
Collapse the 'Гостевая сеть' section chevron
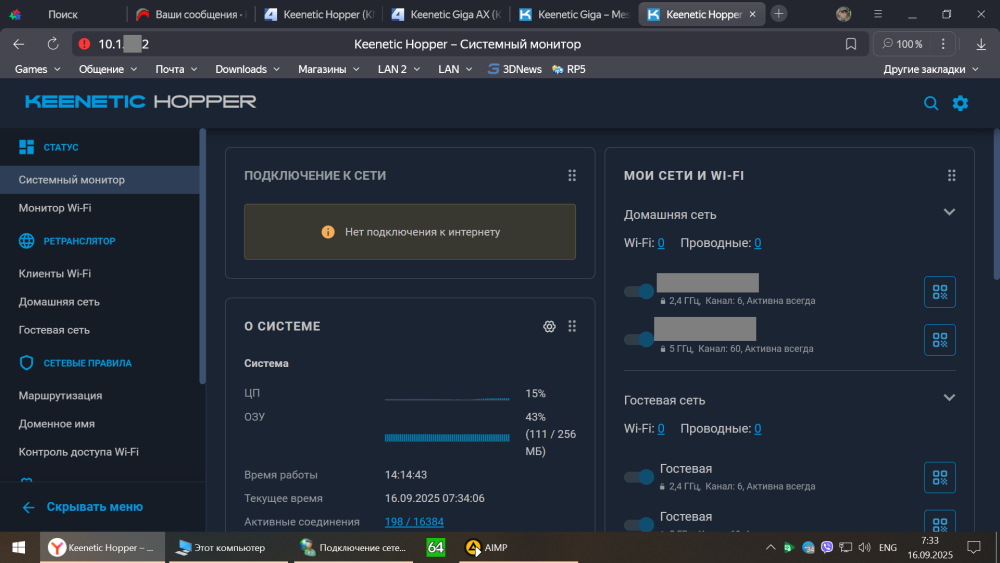tap(949, 398)
